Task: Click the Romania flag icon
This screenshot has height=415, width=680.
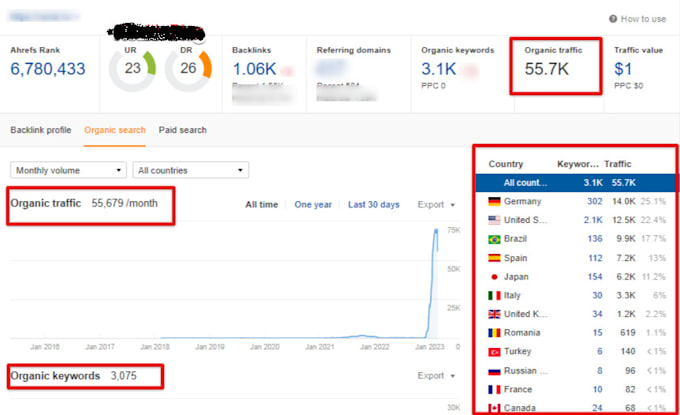Action: [494, 333]
